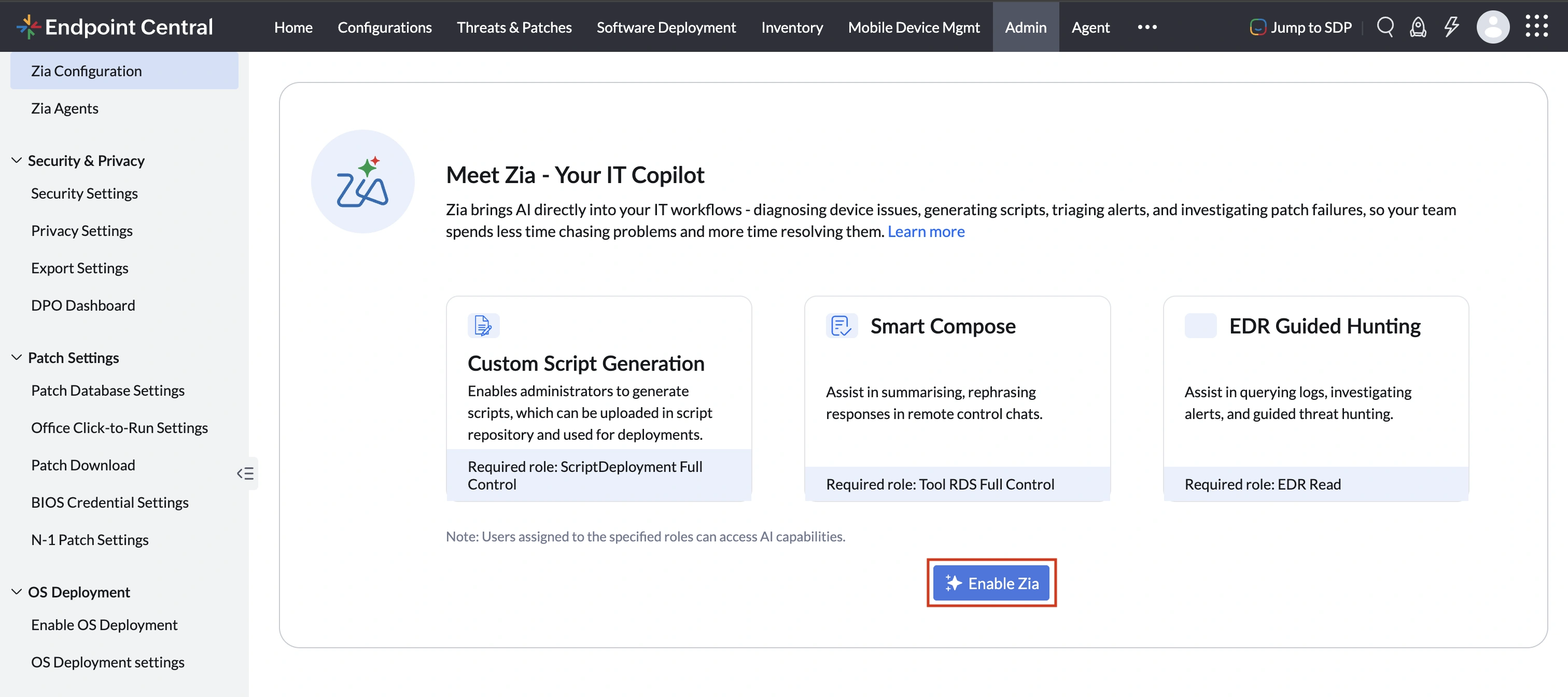1568x697 pixels.
Task: Click the Enable Zia button
Action: coord(991,582)
